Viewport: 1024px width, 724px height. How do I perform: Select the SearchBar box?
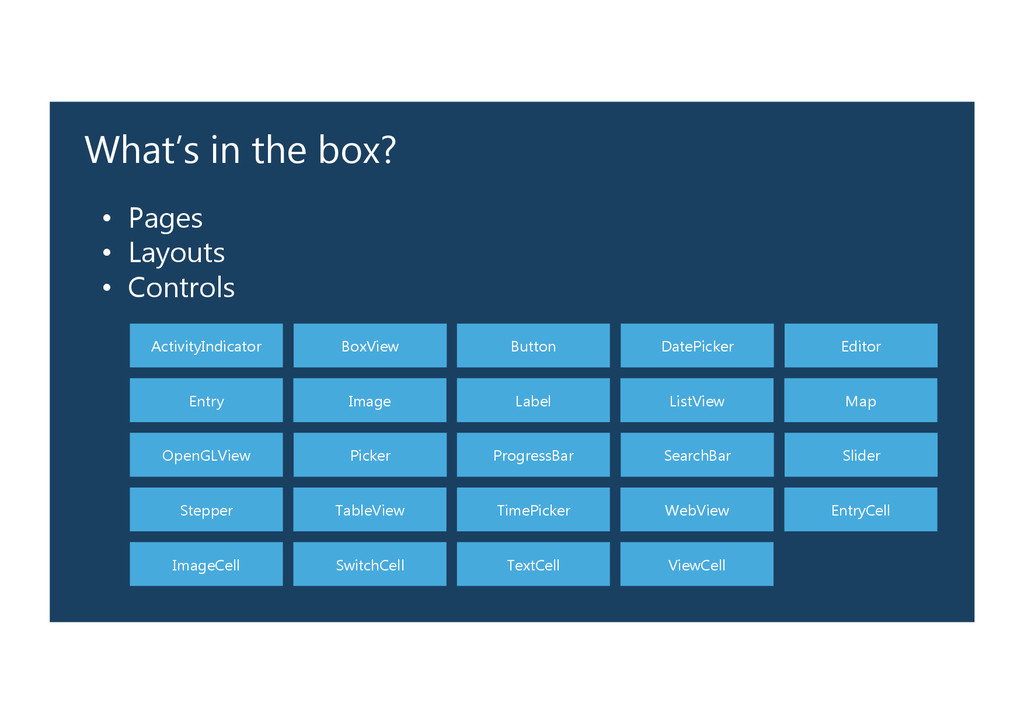coord(697,454)
